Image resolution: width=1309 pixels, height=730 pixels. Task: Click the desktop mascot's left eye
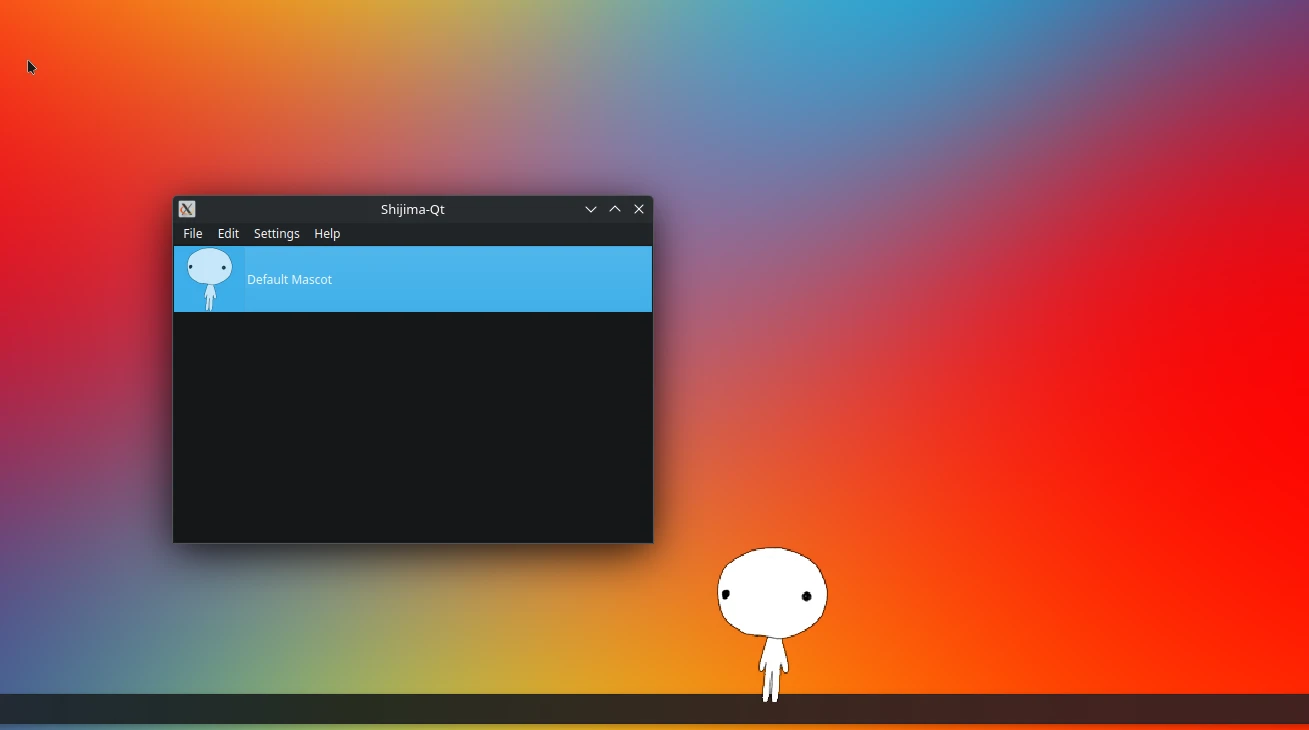click(727, 595)
